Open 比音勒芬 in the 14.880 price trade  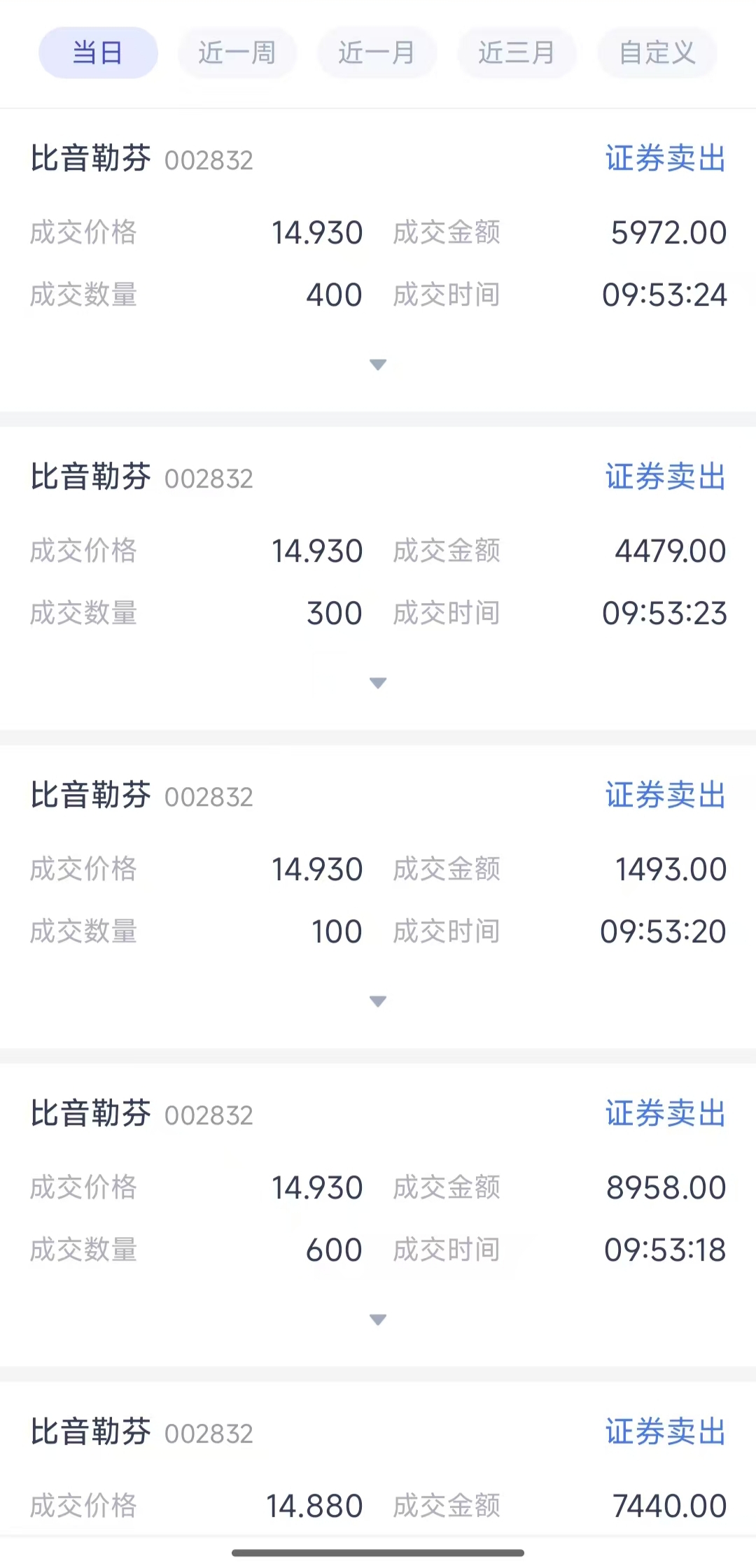point(91,1432)
